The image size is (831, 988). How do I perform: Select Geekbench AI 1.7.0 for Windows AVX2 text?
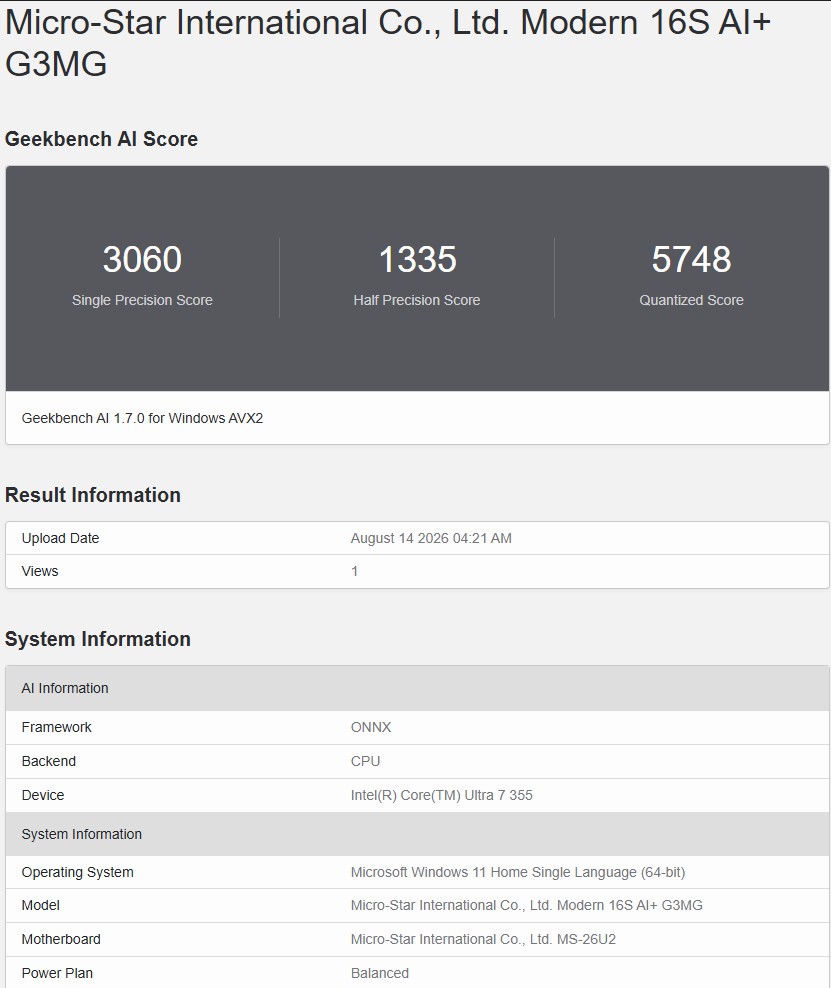click(142, 418)
